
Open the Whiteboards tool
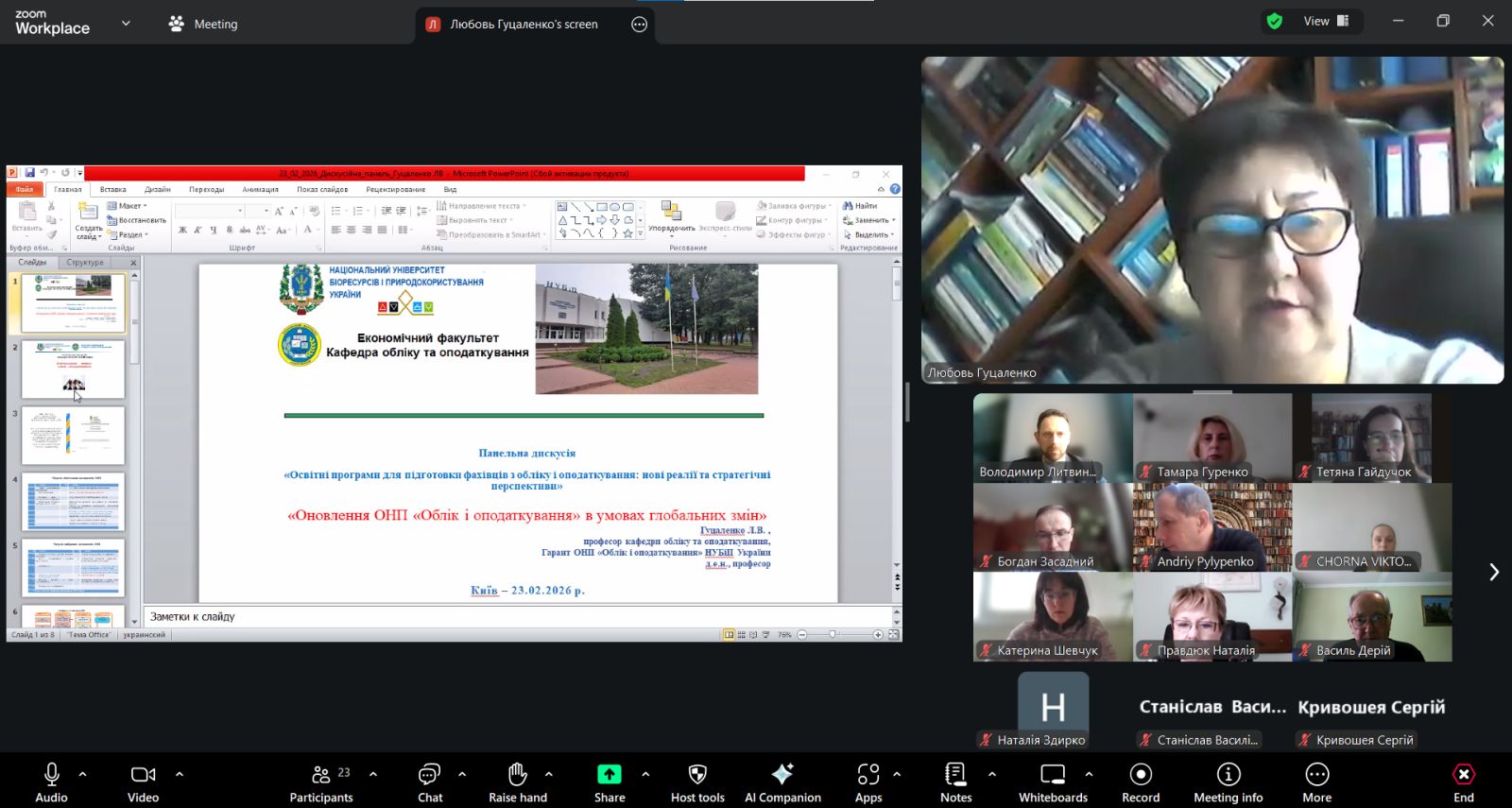pos(1053,782)
